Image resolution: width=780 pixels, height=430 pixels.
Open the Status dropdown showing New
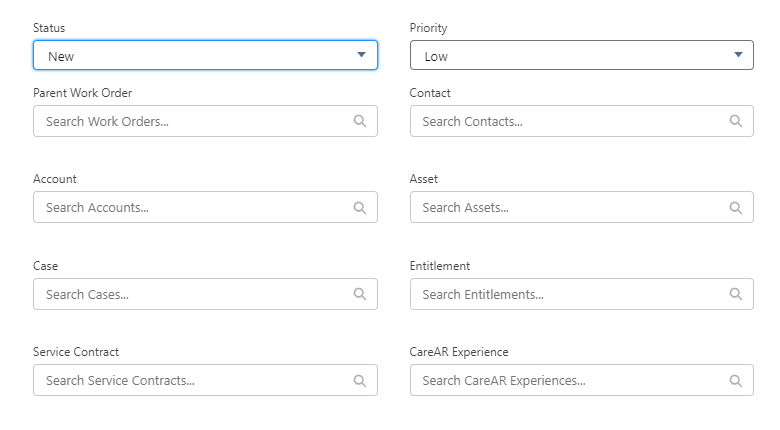click(x=205, y=55)
